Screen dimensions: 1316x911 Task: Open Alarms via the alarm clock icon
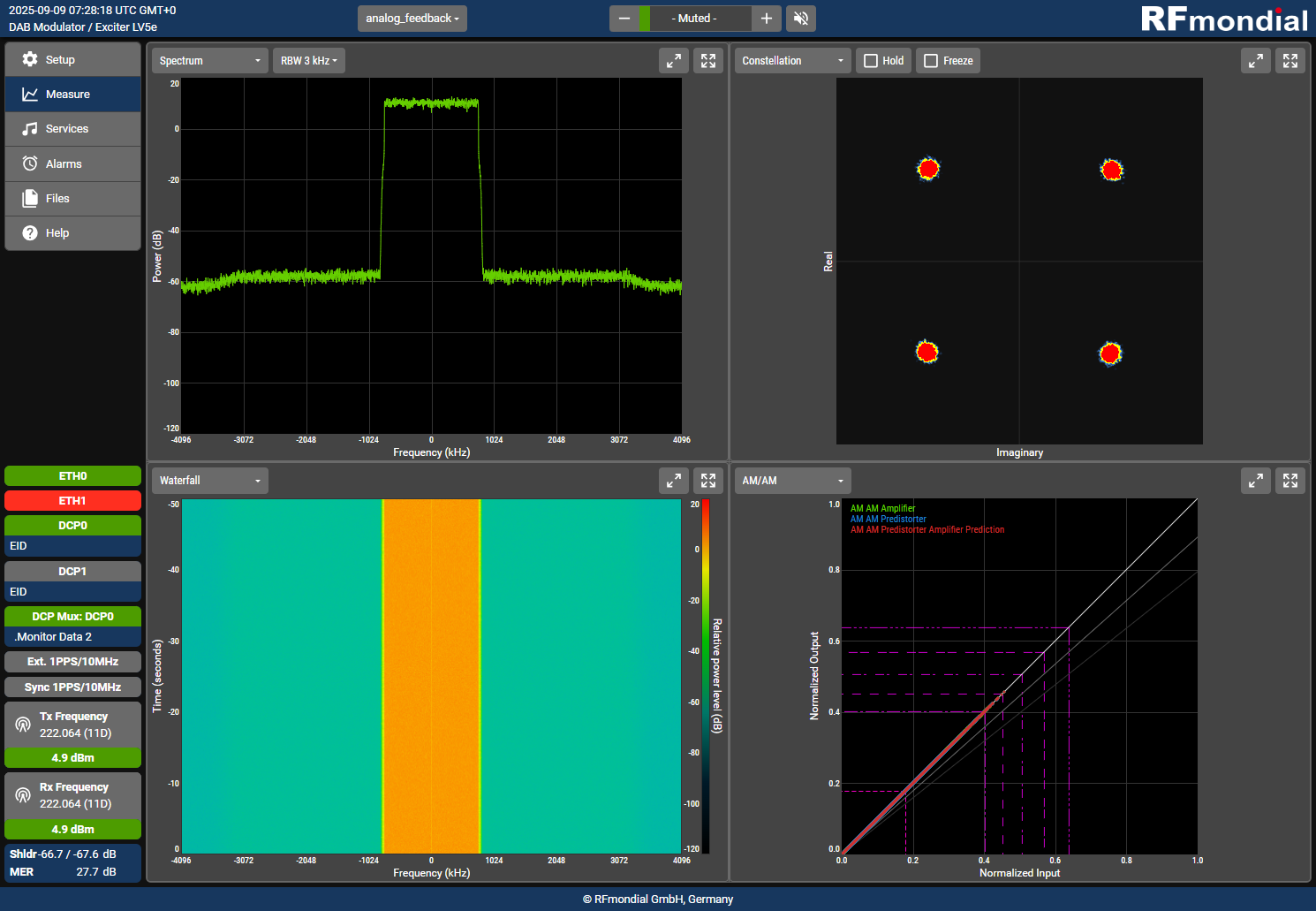tap(30, 163)
